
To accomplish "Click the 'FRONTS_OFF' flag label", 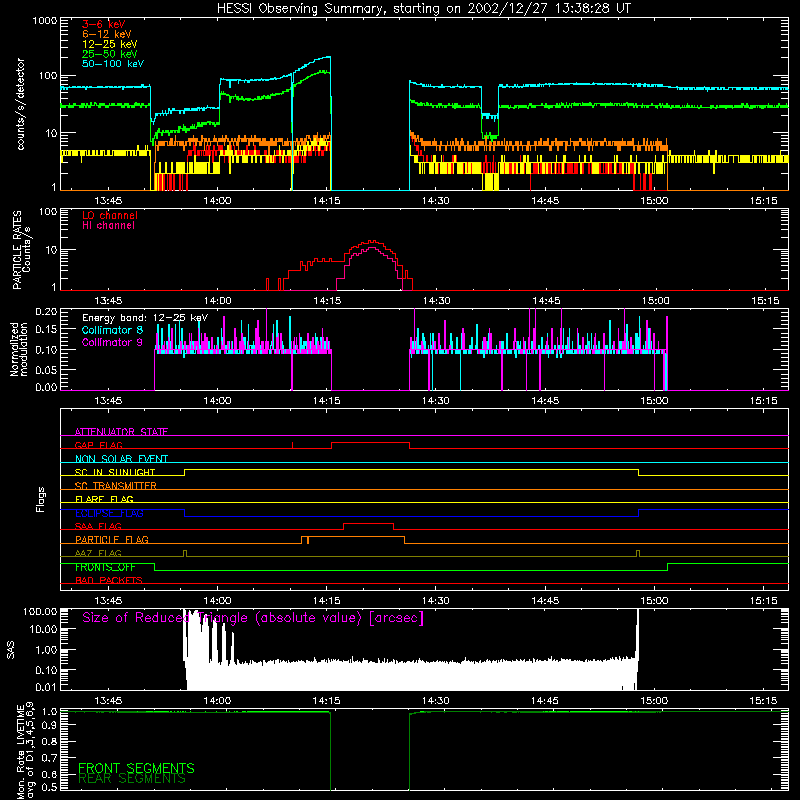I will click(x=105, y=567).
